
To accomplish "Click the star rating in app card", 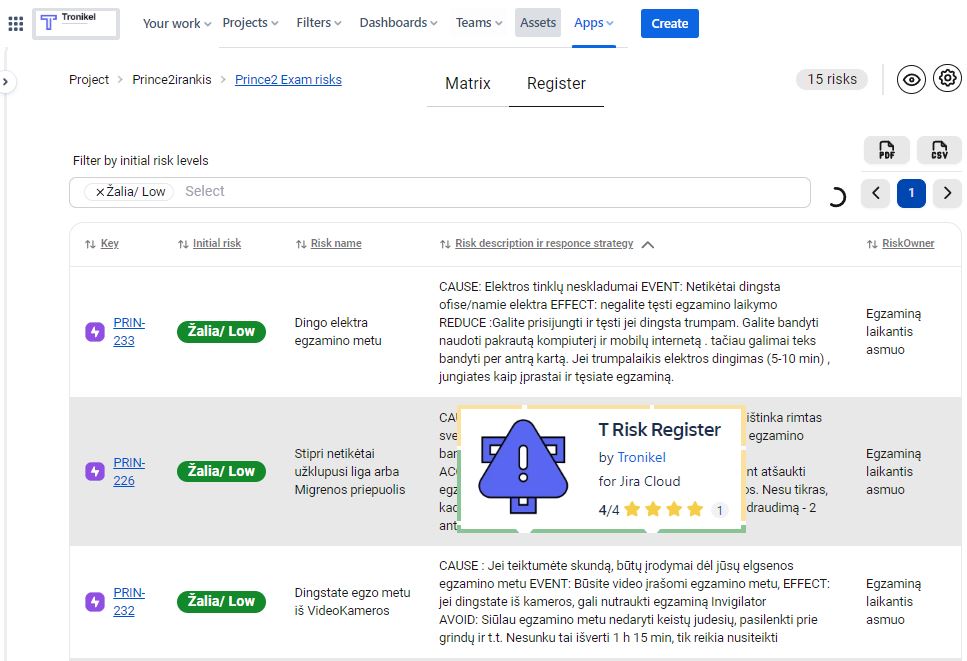I will (664, 509).
